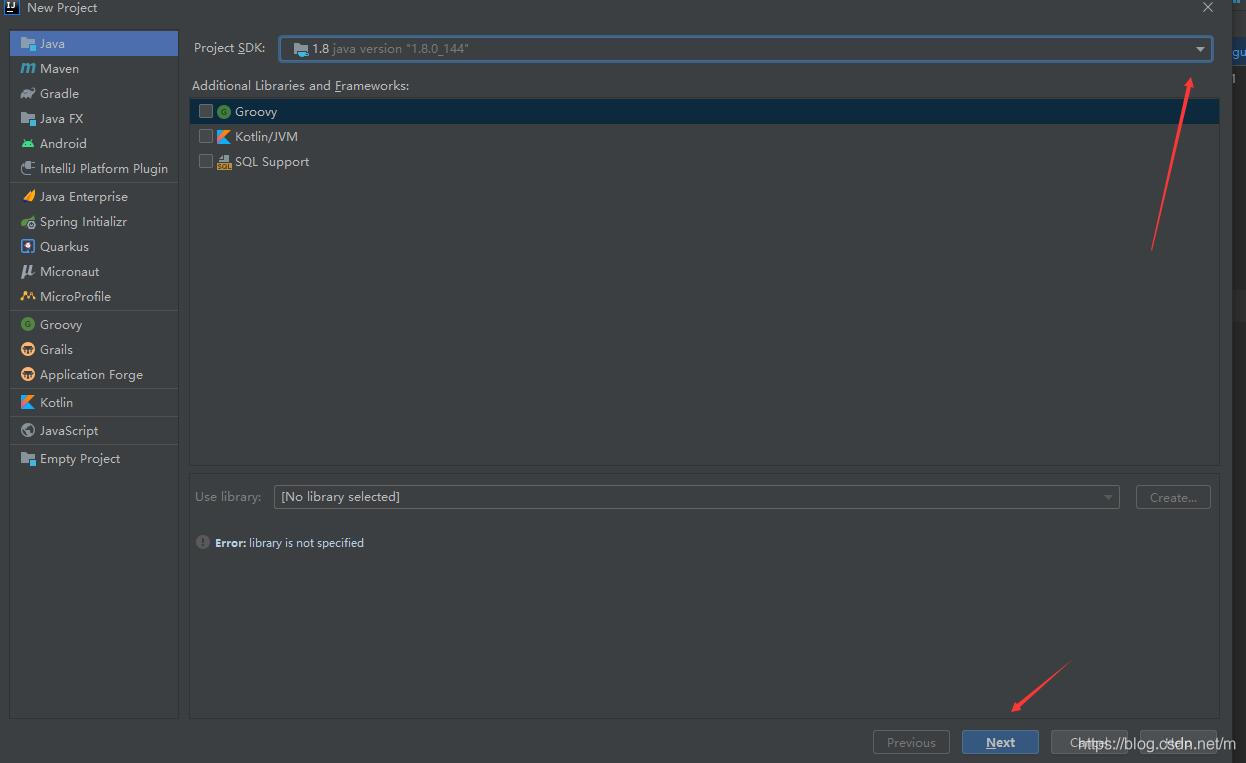Click the 'Kotlin/JVM' label

click(x=266, y=137)
